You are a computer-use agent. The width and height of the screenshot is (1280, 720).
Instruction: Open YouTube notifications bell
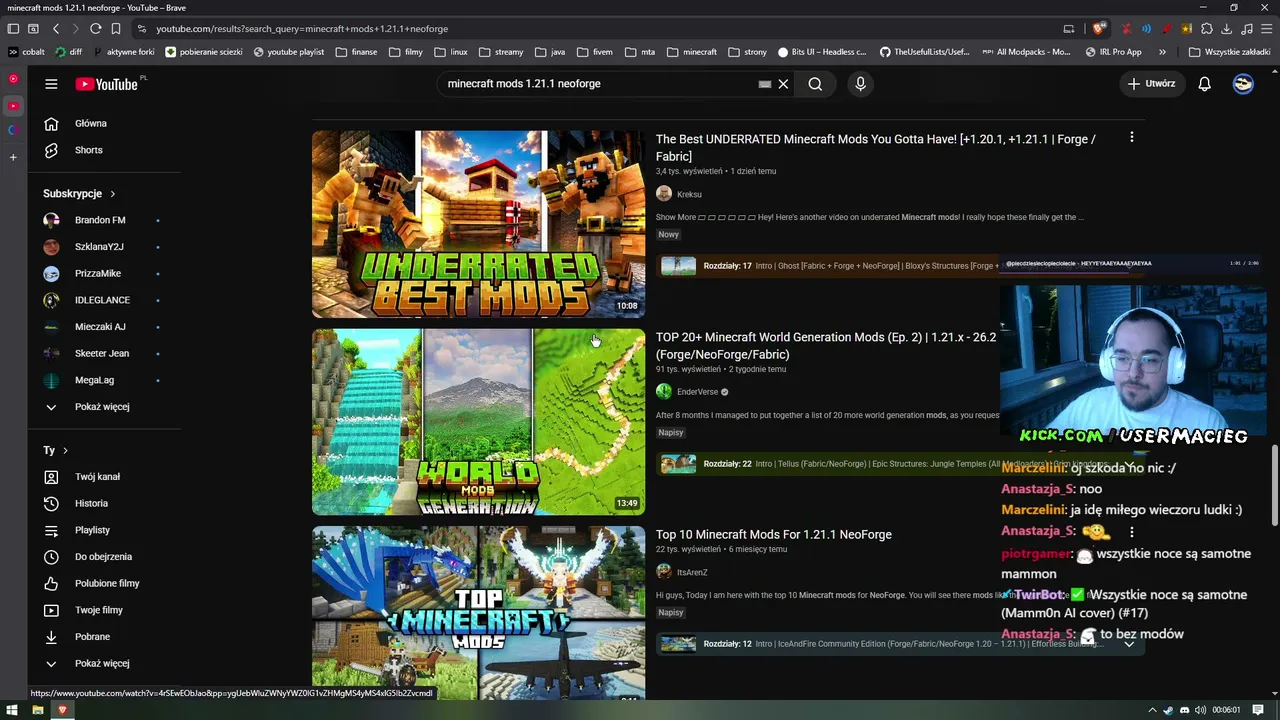1204,84
